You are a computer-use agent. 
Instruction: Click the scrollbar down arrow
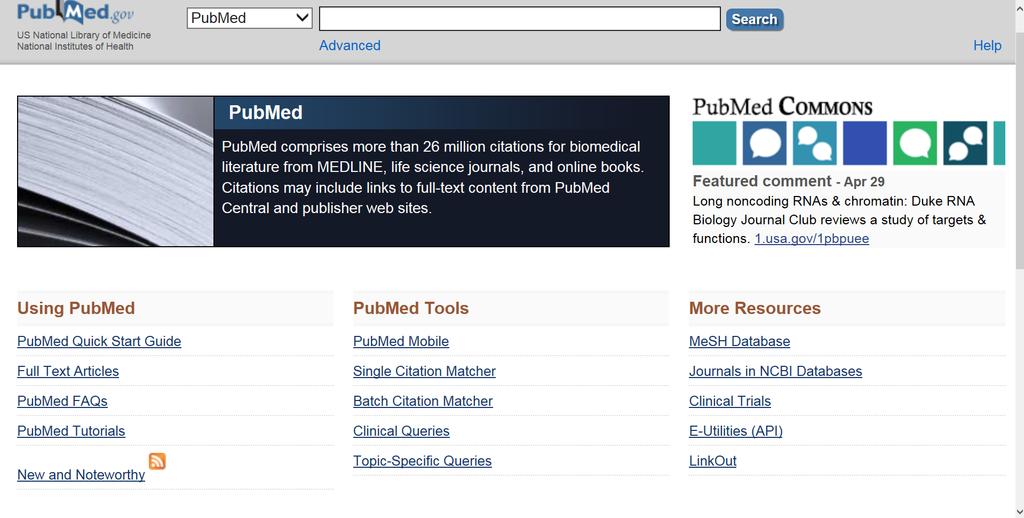coord(1020,512)
